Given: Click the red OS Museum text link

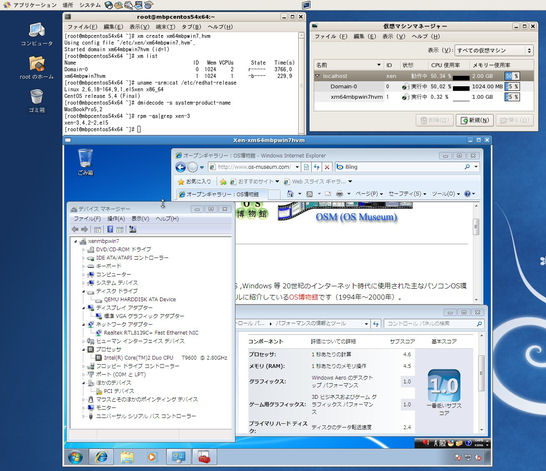Looking at the screenshot, I should [x=303, y=297].
